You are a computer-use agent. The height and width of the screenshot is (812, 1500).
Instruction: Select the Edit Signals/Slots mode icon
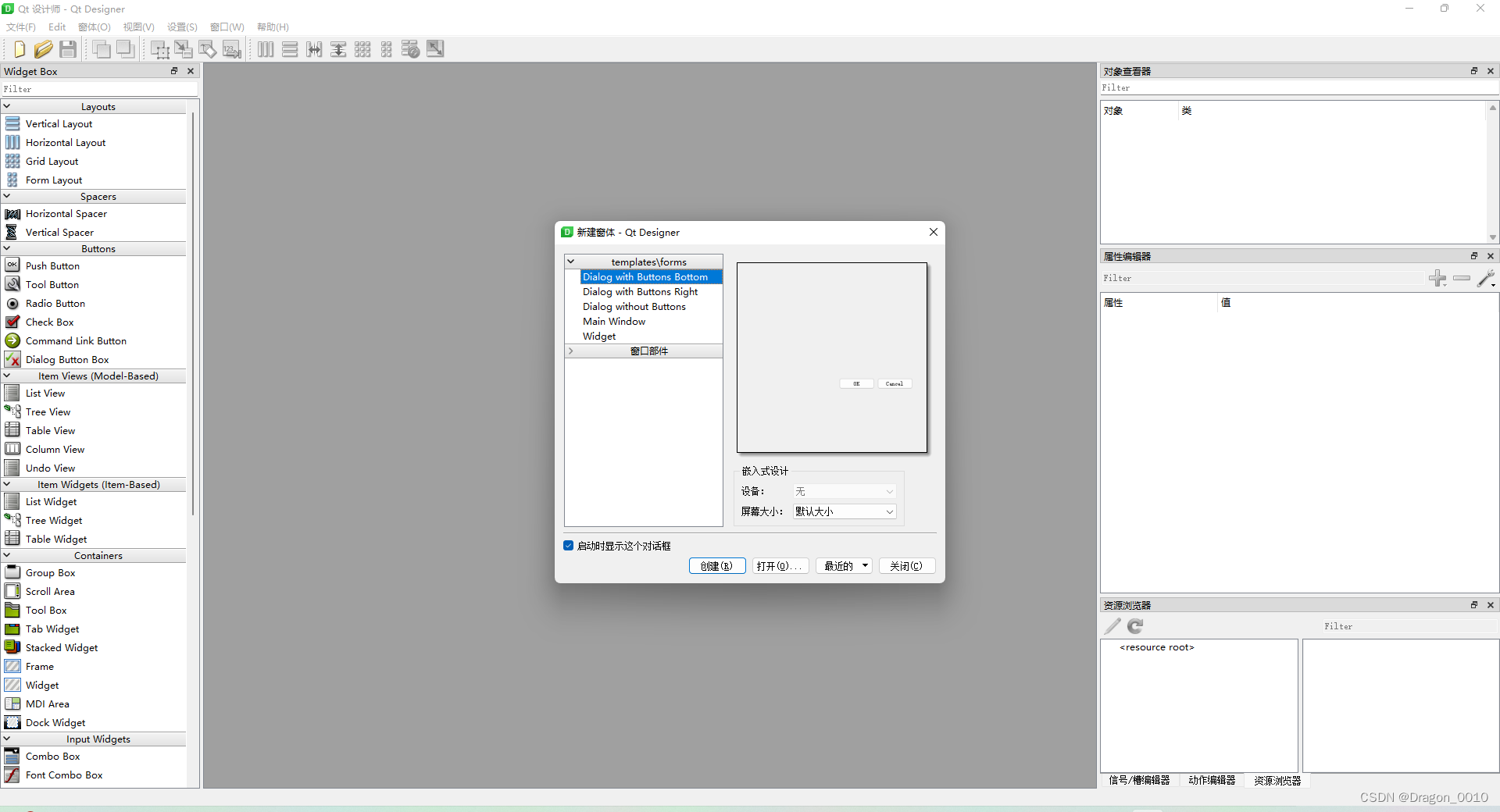click(184, 49)
